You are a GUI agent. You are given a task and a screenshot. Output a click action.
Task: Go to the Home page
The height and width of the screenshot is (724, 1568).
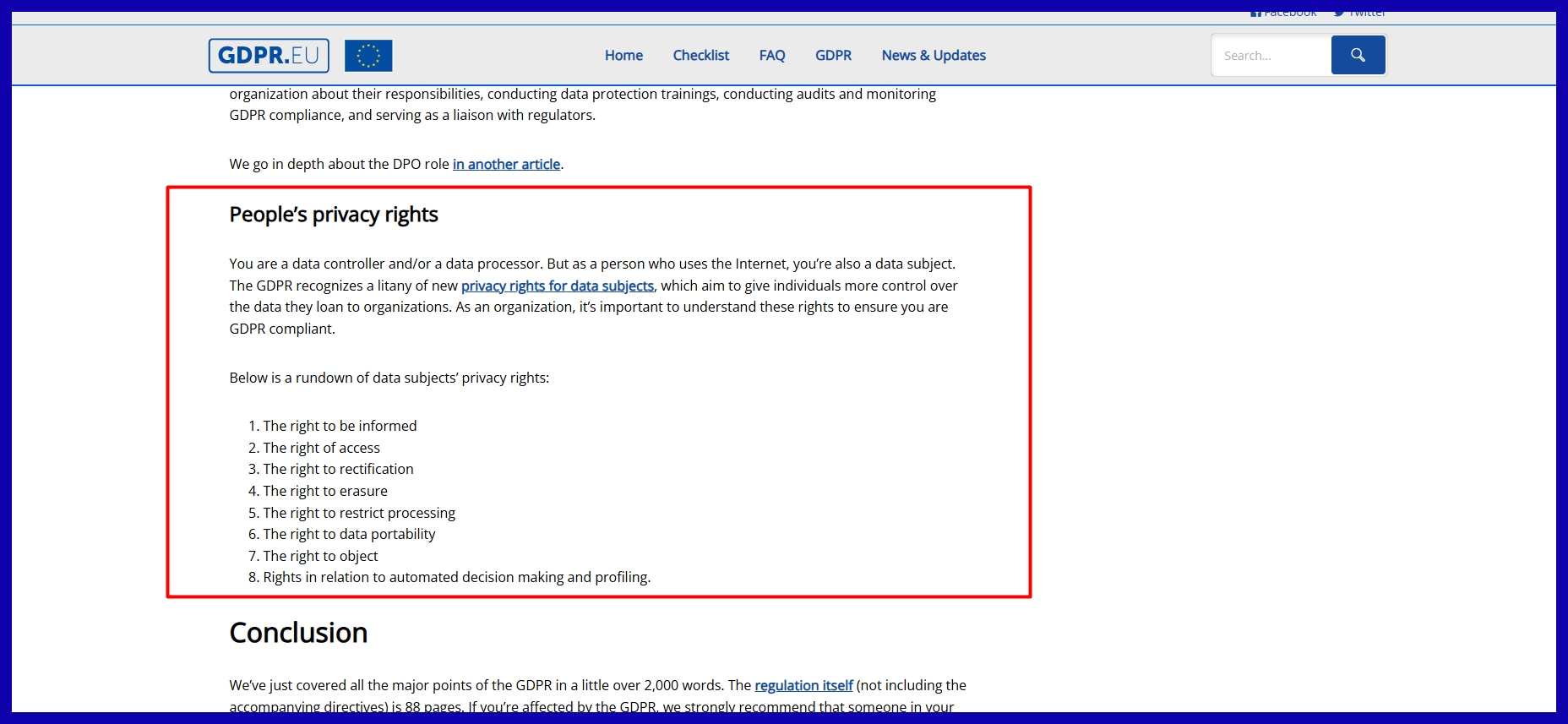tap(623, 55)
